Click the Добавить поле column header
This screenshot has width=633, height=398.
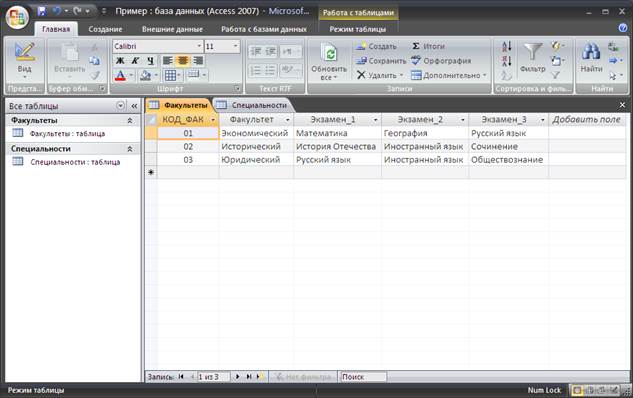586,119
